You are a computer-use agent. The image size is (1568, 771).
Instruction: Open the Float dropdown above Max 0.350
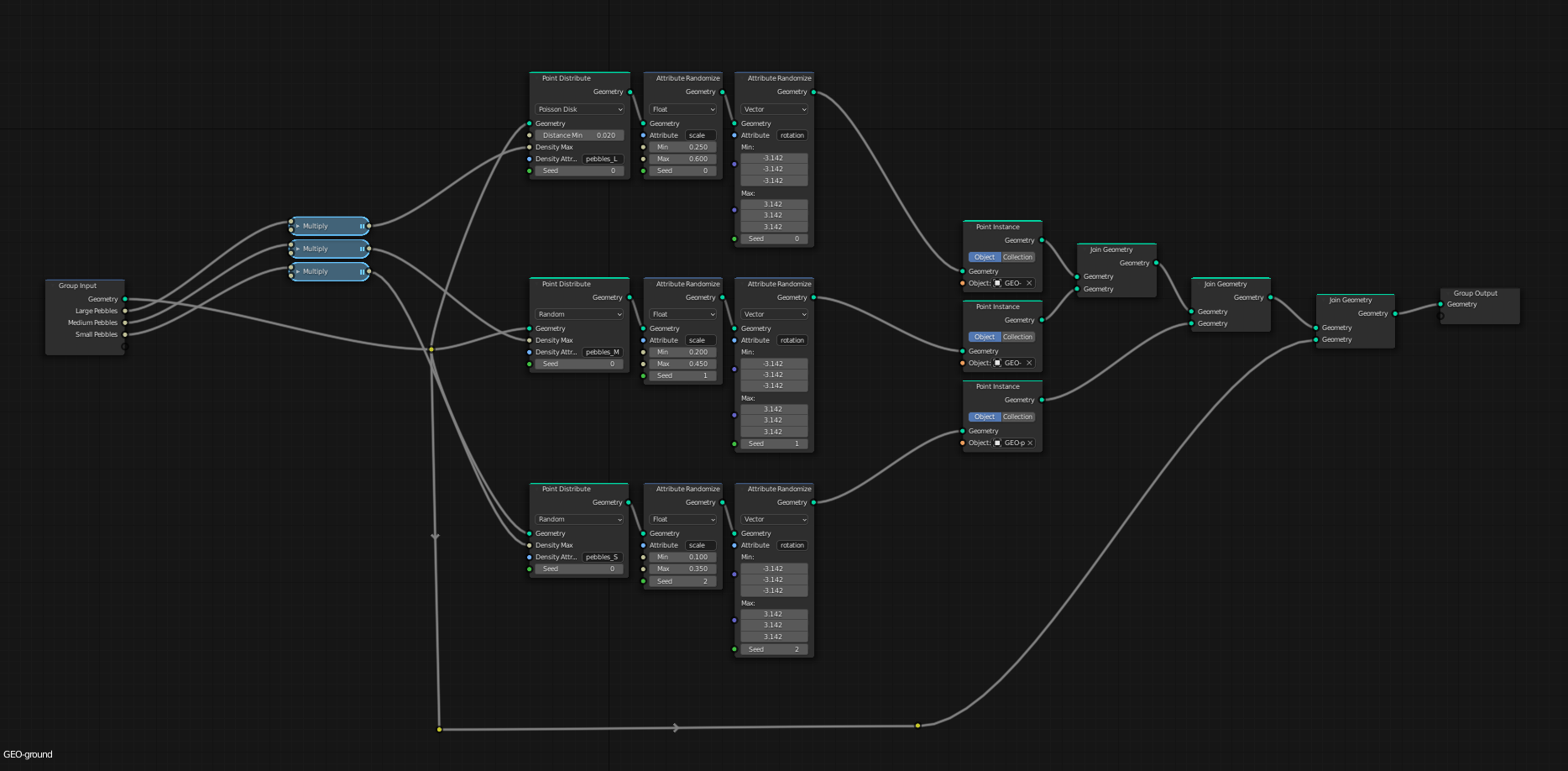click(x=683, y=519)
